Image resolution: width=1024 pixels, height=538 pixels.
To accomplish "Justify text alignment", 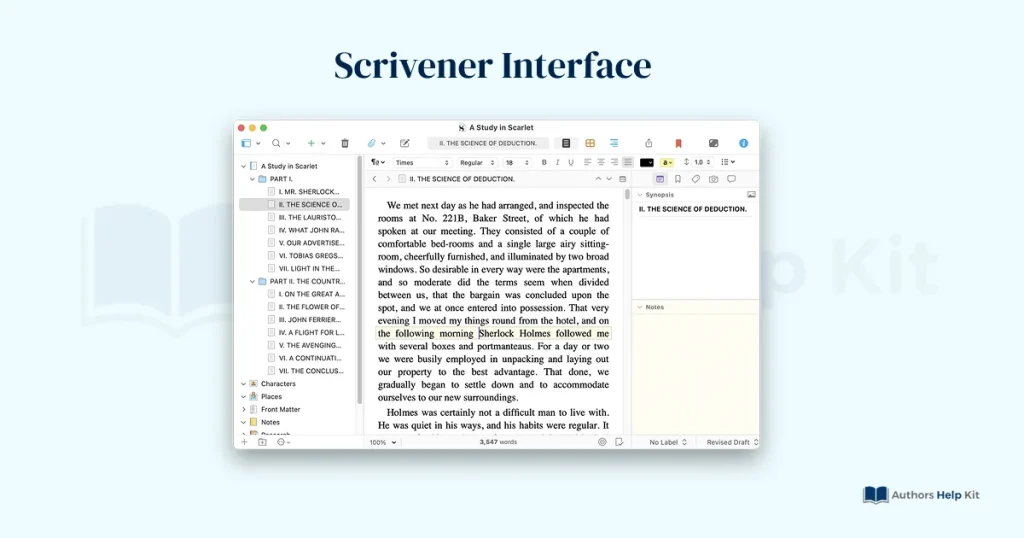I will click(x=628, y=163).
